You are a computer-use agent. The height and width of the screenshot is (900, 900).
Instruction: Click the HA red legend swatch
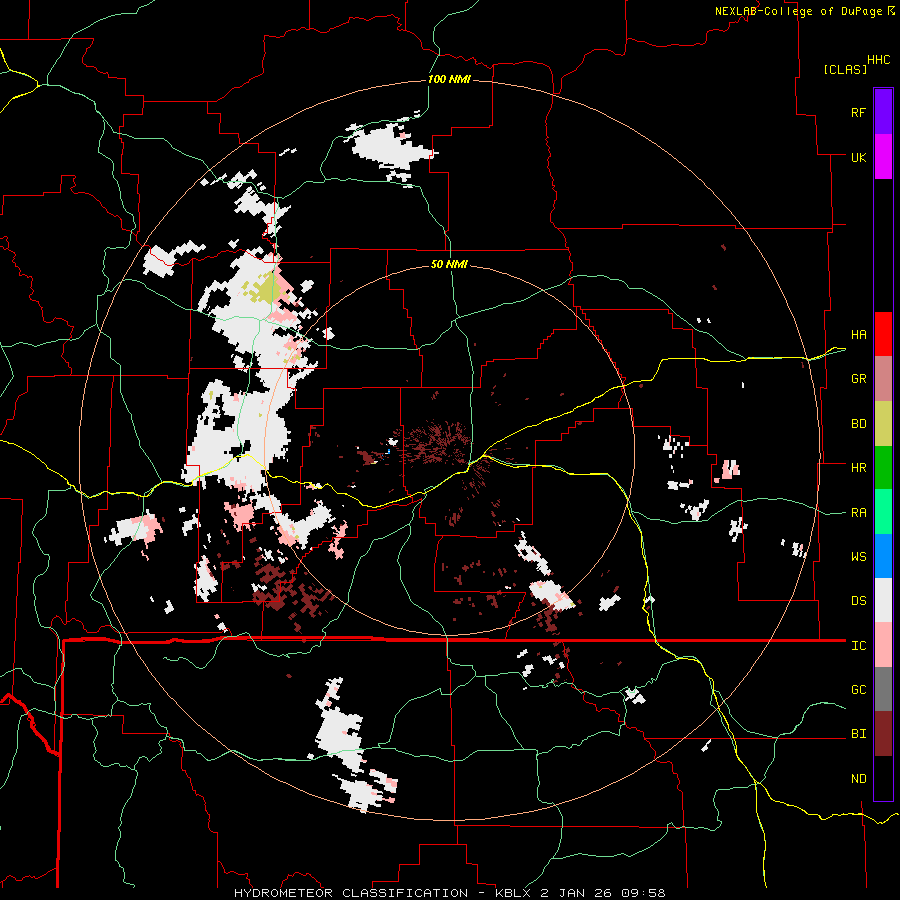pos(883,334)
